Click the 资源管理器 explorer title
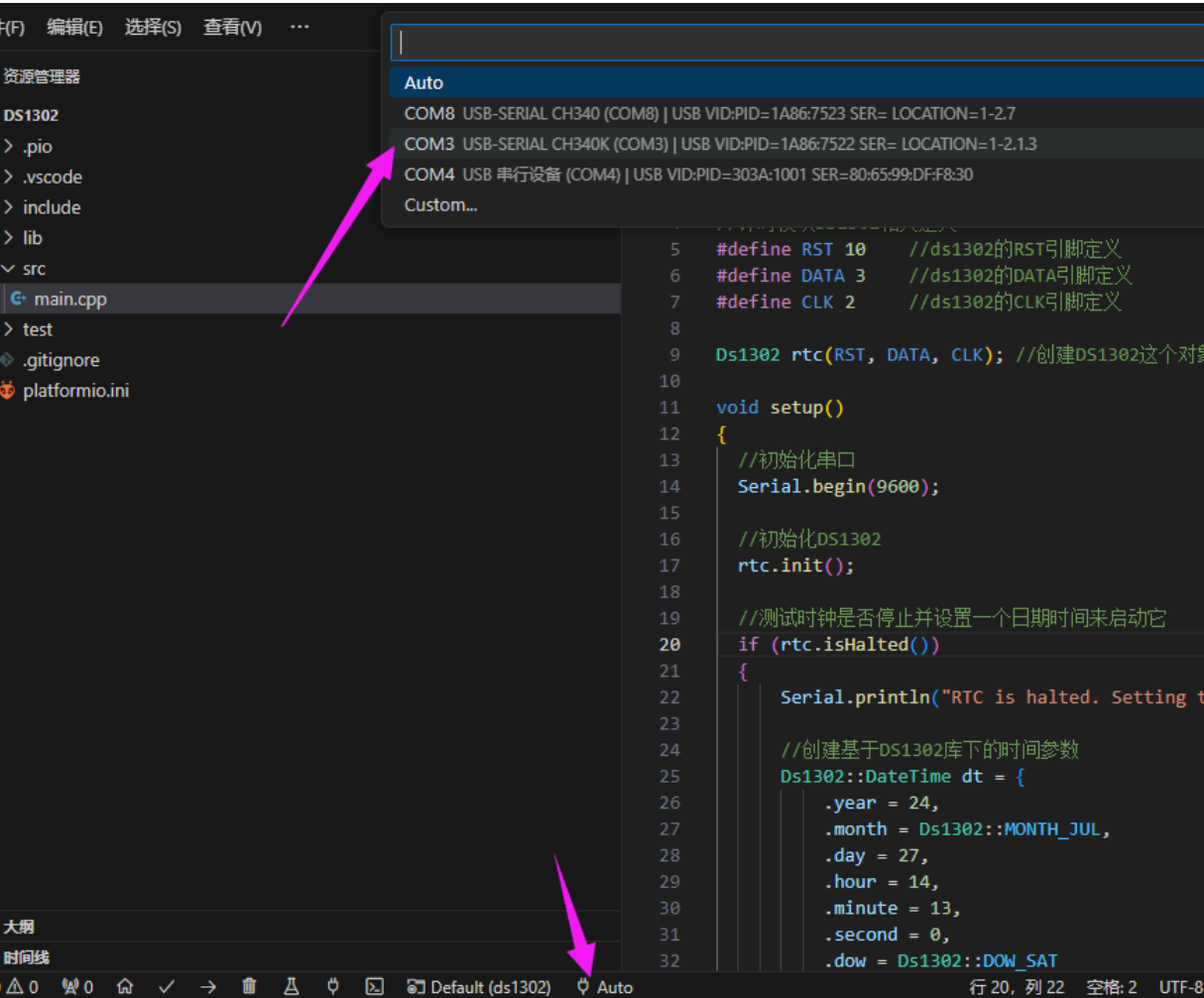The image size is (1204, 998). [x=42, y=76]
